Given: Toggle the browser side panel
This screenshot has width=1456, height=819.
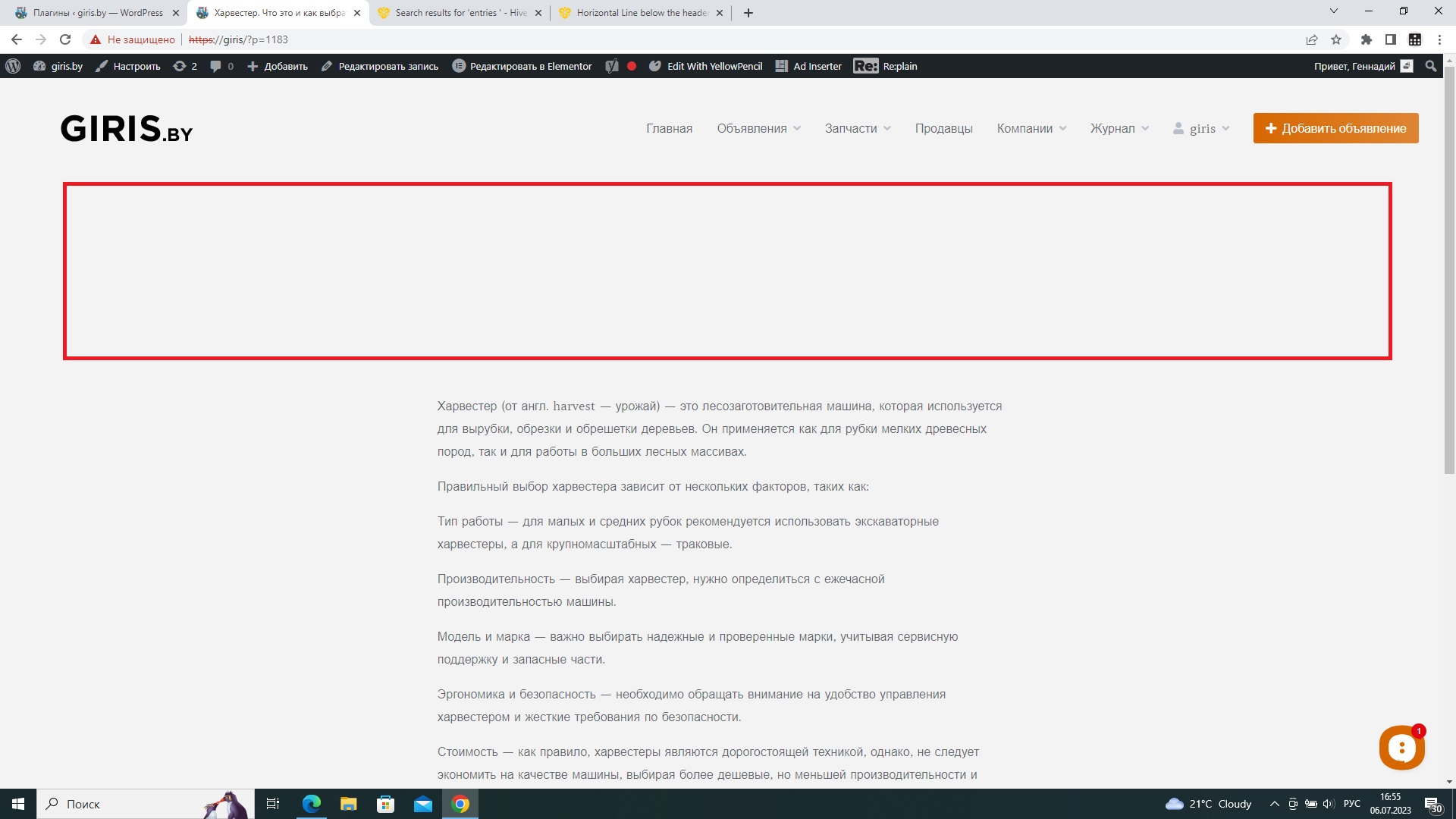Looking at the screenshot, I should pos(1391,39).
